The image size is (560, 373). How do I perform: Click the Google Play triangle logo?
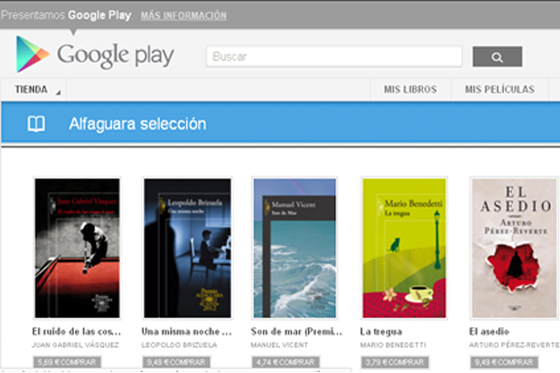point(32,54)
